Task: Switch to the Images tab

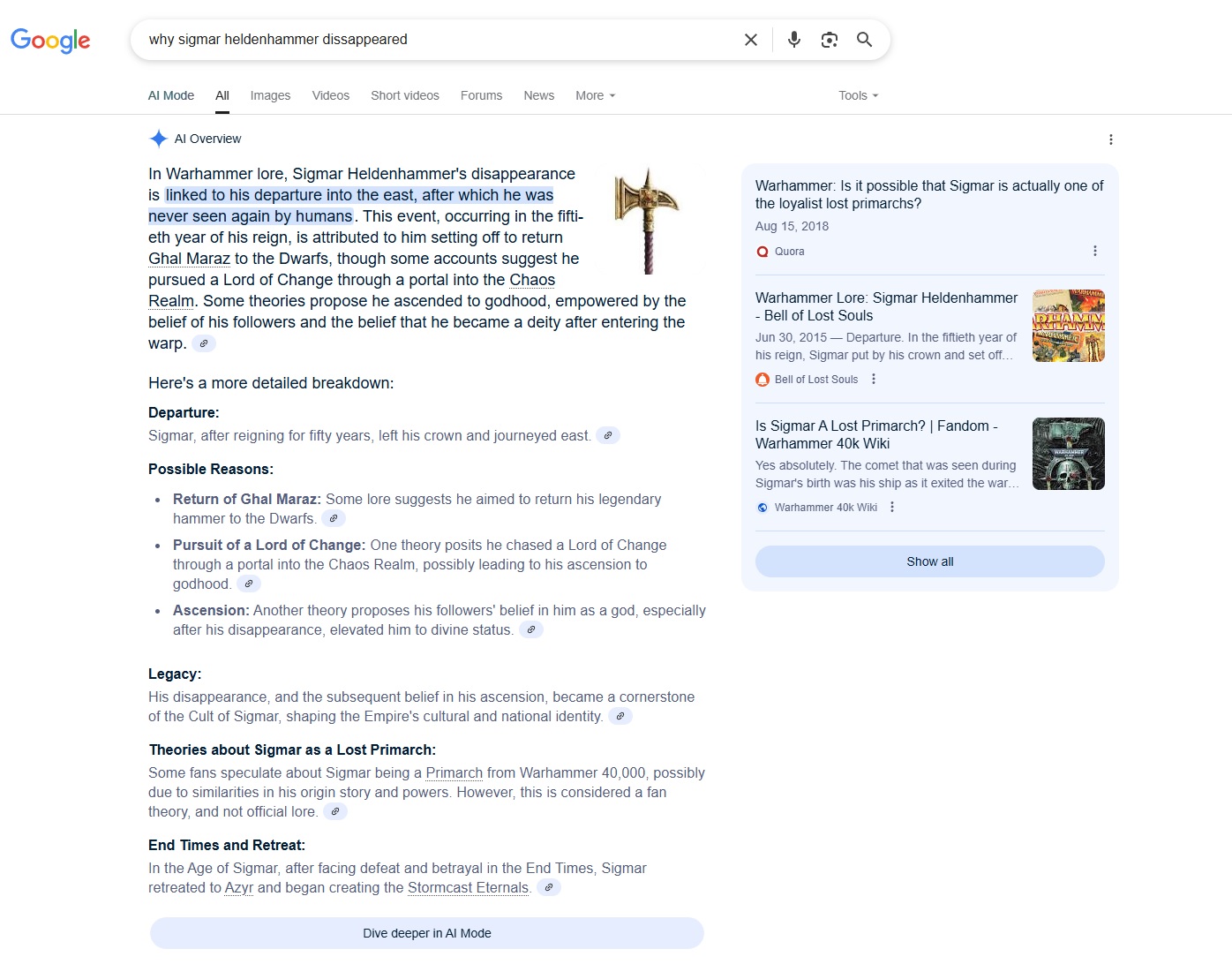Action: [270, 95]
